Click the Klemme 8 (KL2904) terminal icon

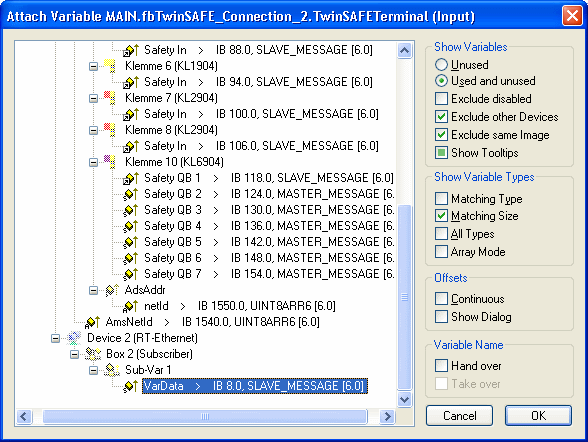tap(110, 130)
